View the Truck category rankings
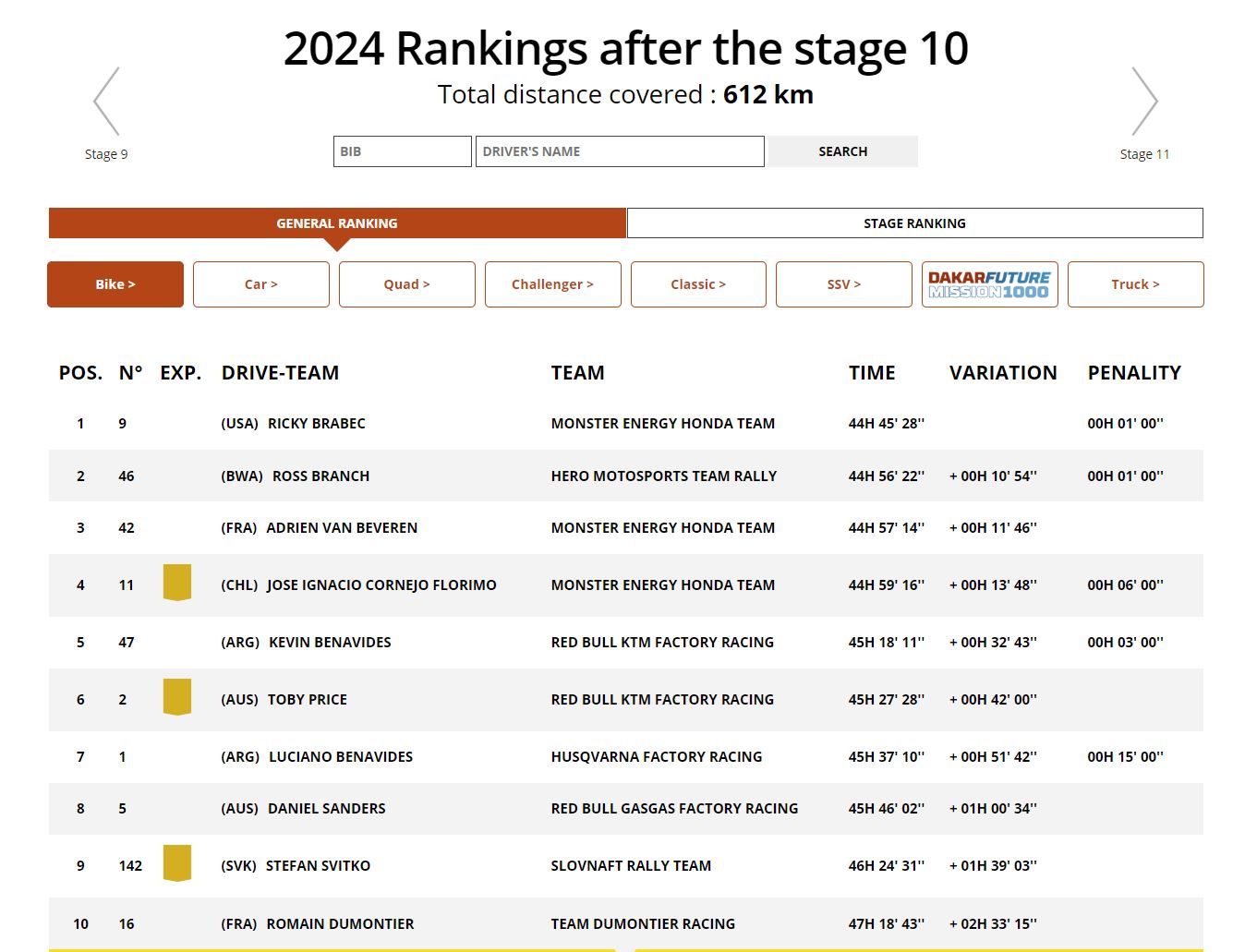1245x952 pixels. click(x=1135, y=284)
